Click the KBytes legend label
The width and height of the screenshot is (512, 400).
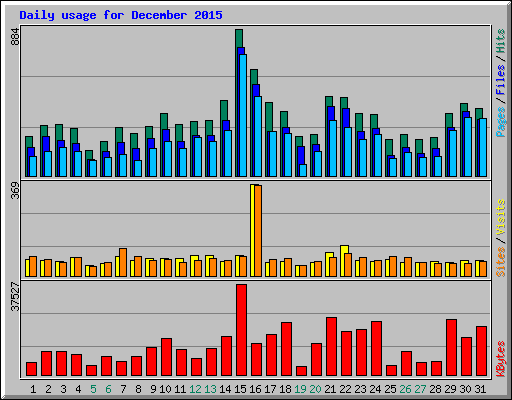501,359
